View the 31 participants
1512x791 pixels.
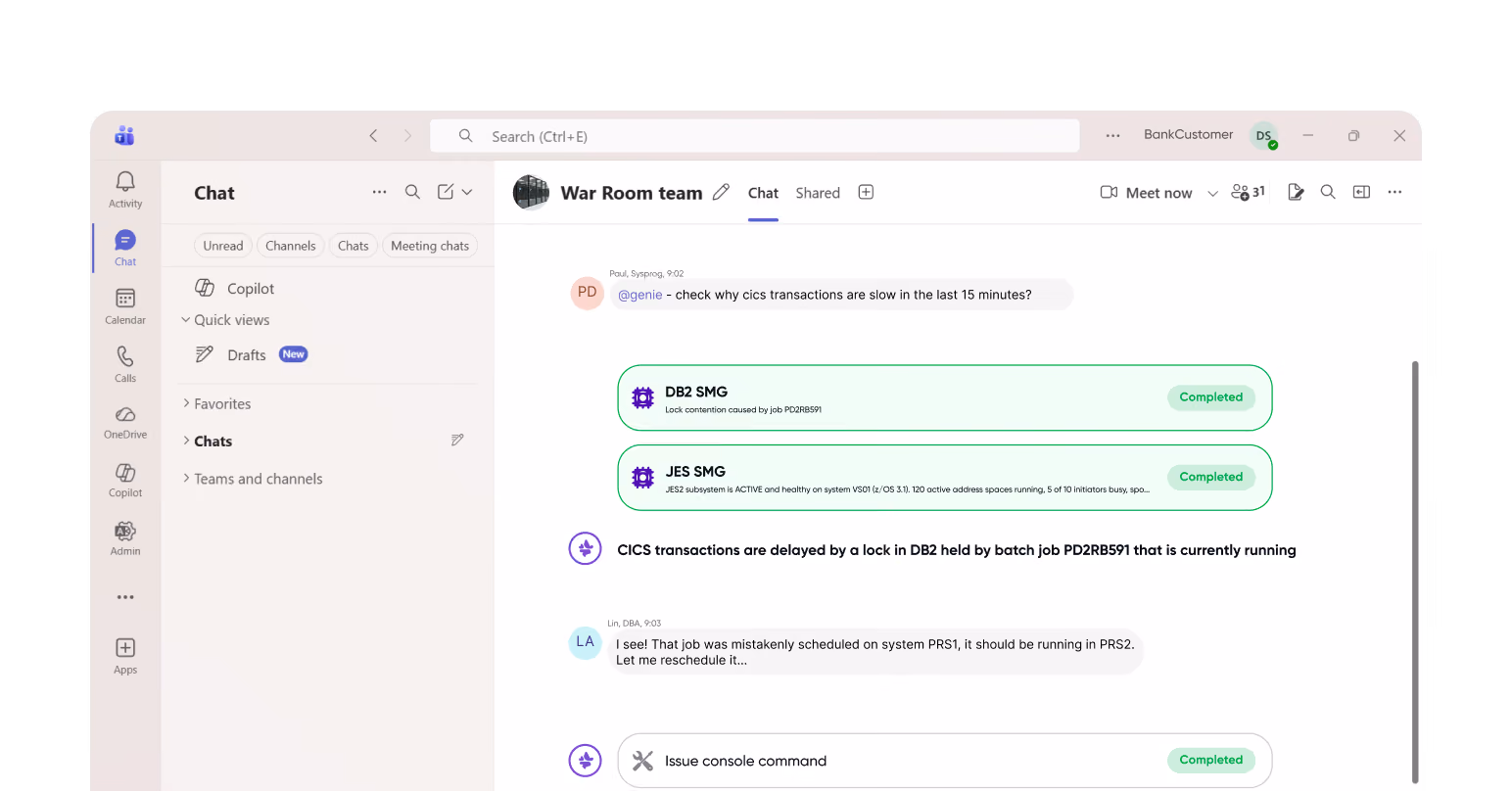point(1248,192)
